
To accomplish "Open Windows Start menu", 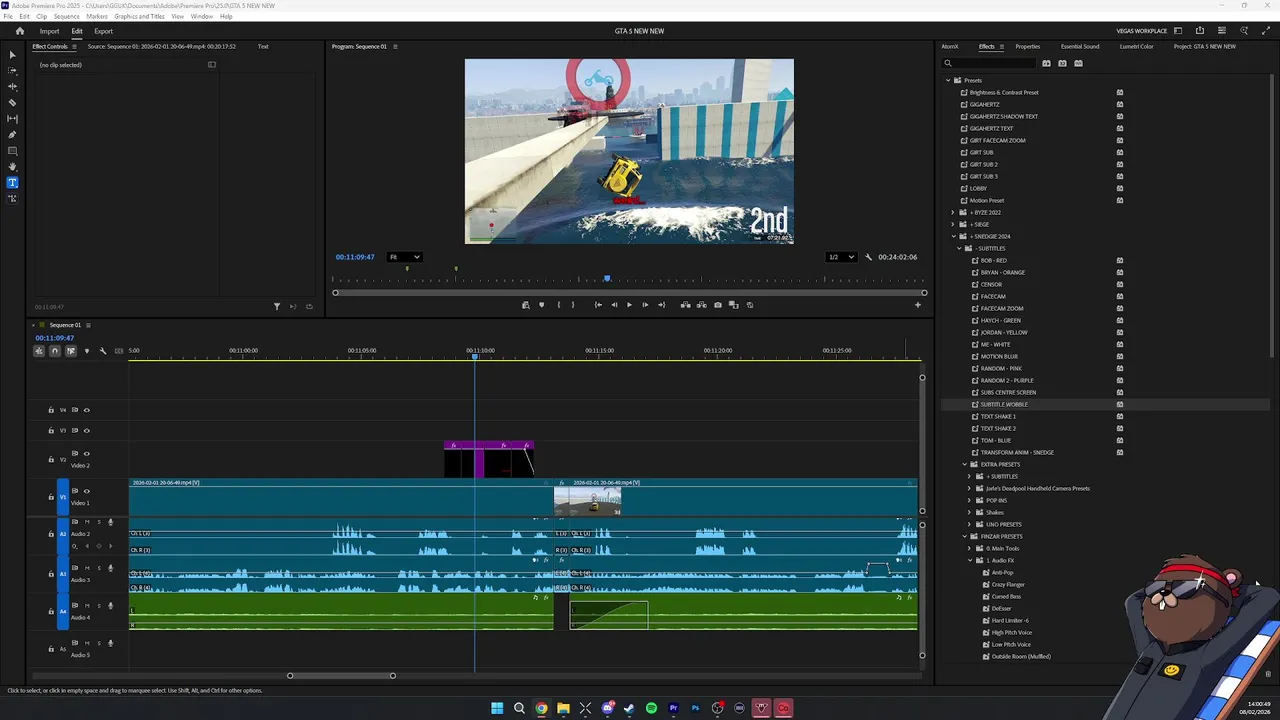I will (497, 708).
